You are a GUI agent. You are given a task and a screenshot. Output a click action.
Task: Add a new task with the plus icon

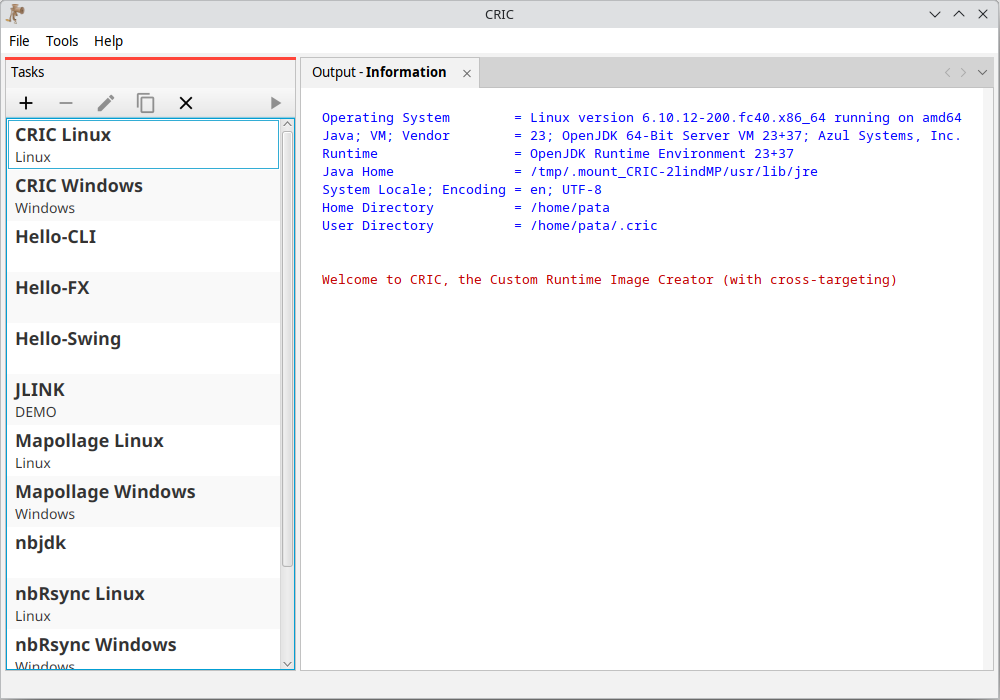pyautogui.click(x=26, y=103)
